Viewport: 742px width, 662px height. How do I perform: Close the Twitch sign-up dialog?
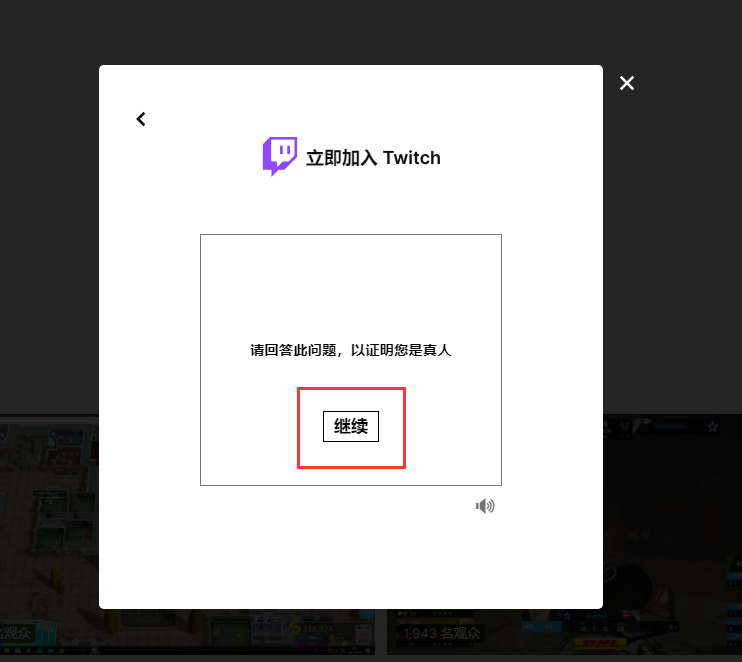point(627,83)
